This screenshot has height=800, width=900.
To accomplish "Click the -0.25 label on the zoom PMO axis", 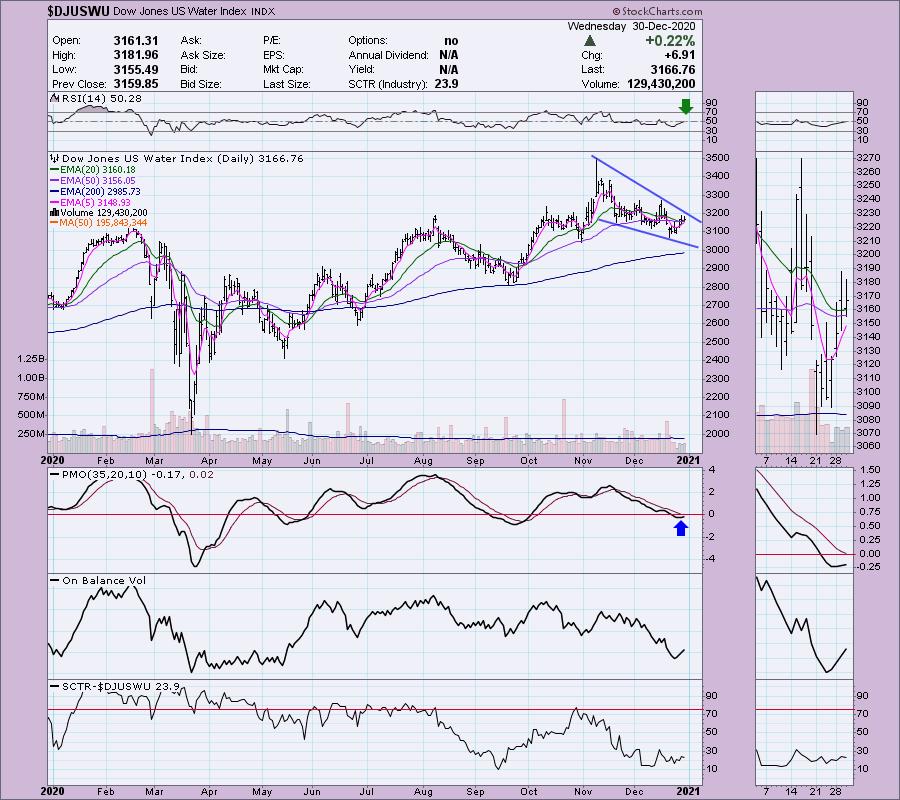I will point(870,567).
